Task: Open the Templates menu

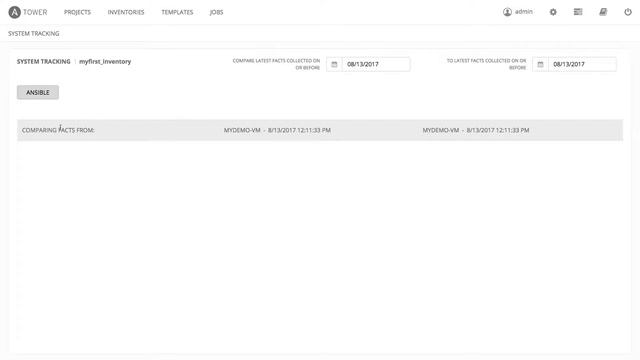Action: pyautogui.click(x=177, y=12)
